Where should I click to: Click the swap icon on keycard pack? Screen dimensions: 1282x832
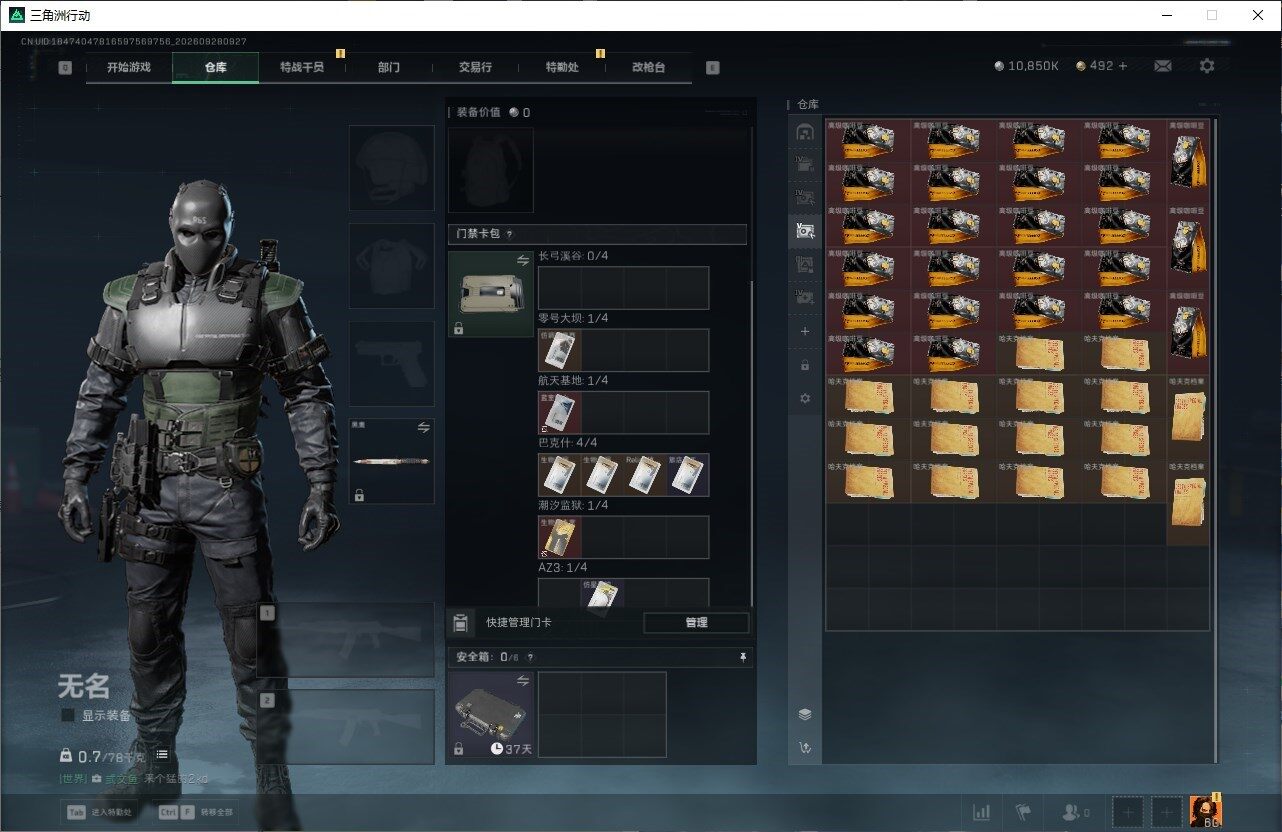522,260
